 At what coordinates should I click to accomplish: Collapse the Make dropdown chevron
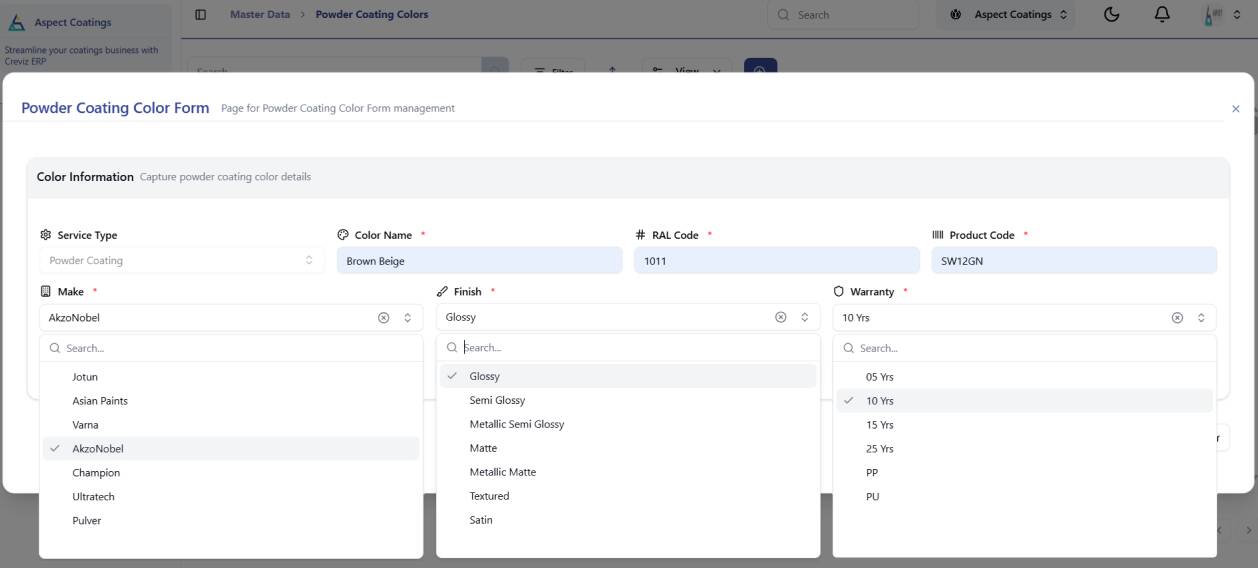(x=408, y=318)
